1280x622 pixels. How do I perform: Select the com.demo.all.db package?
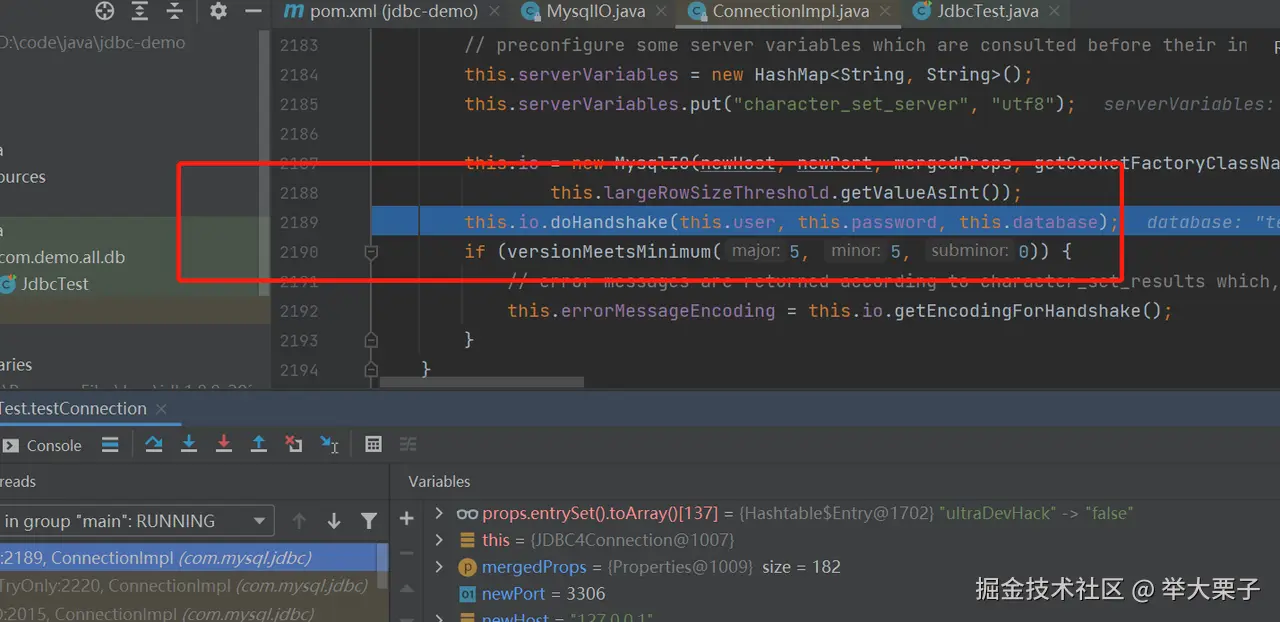click(62, 257)
